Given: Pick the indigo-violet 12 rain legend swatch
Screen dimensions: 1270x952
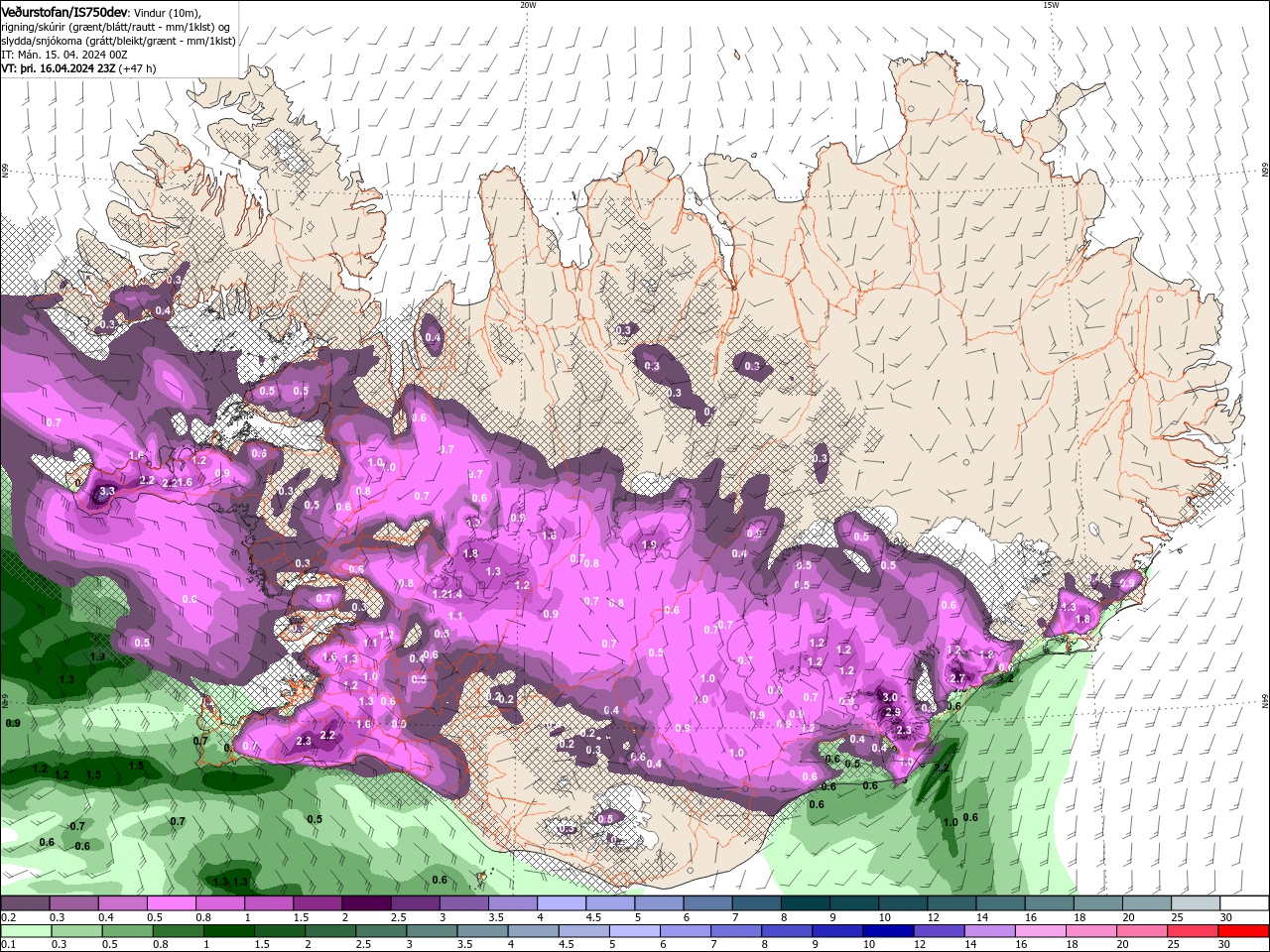Looking at the screenshot, I should click(939, 931).
